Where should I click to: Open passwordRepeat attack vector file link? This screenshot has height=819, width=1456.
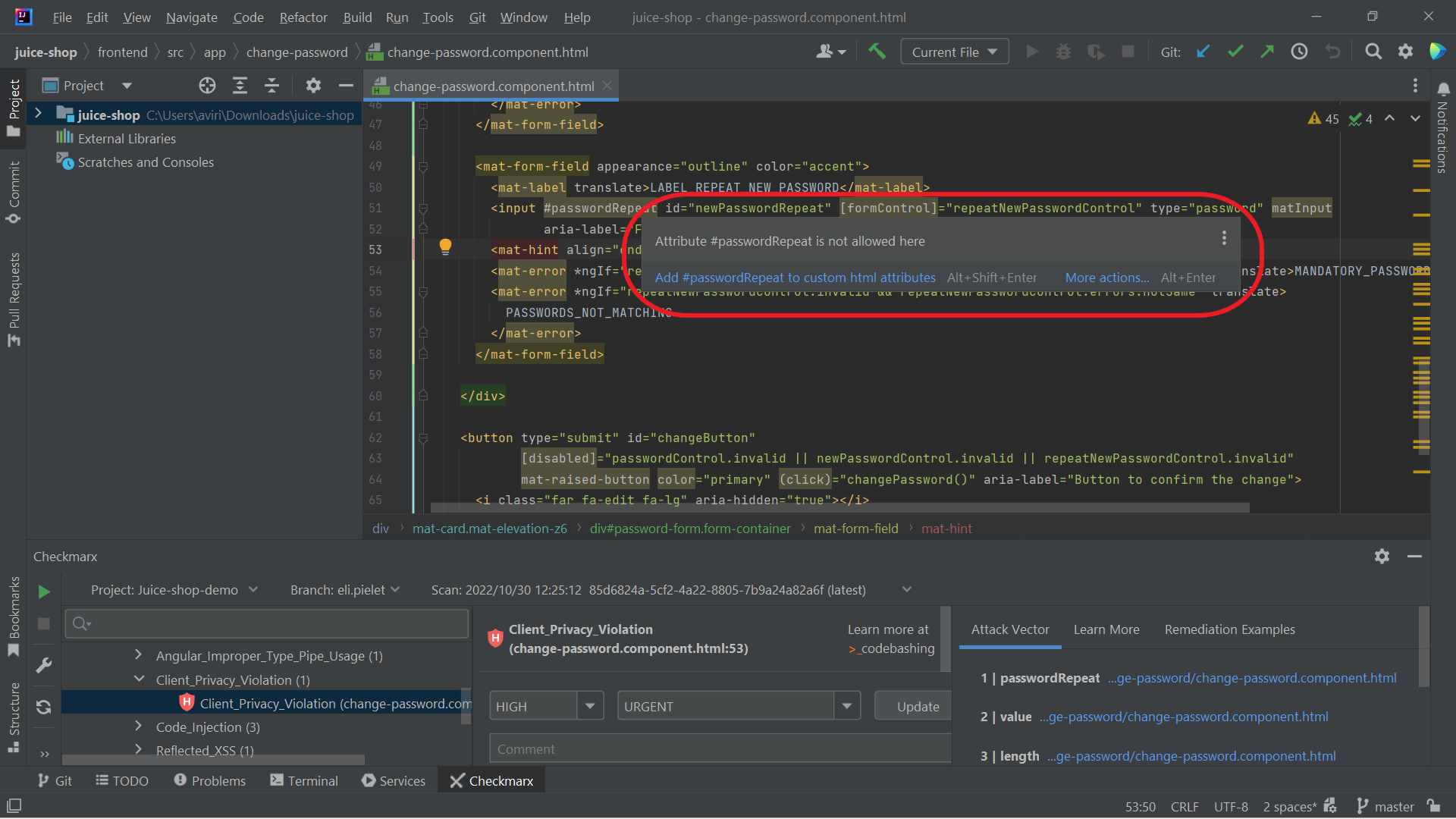[x=1251, y=678]
